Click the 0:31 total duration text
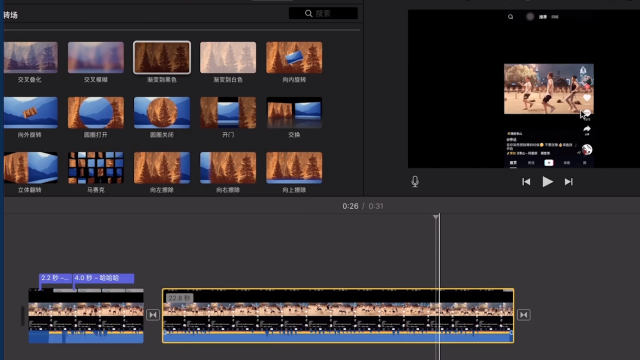The height and width of the screenshot is (360, 640). coord(376,206)
